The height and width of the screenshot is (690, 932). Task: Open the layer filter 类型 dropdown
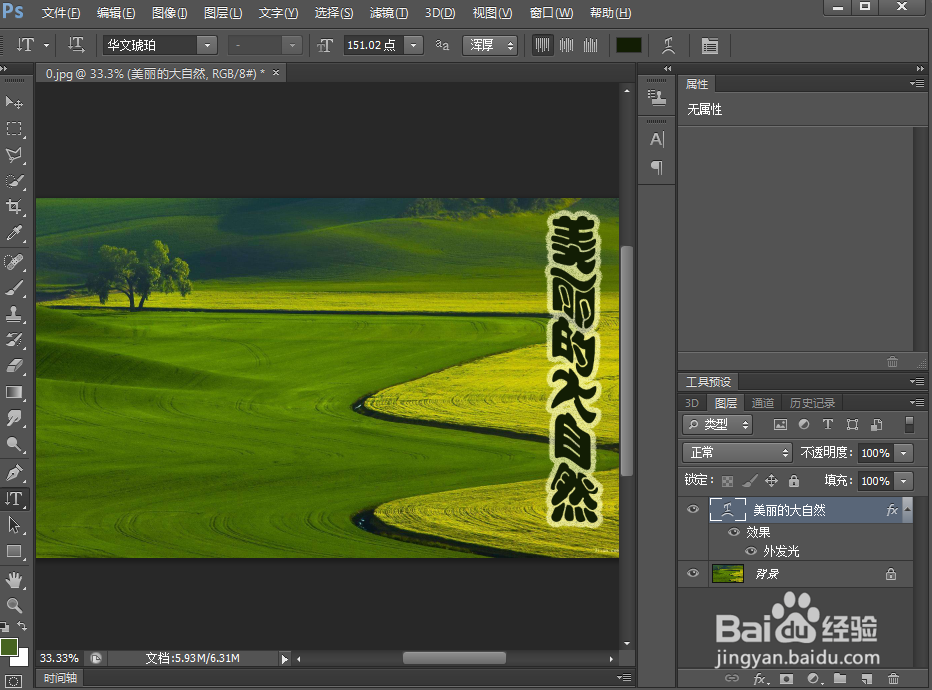point(718,424)
